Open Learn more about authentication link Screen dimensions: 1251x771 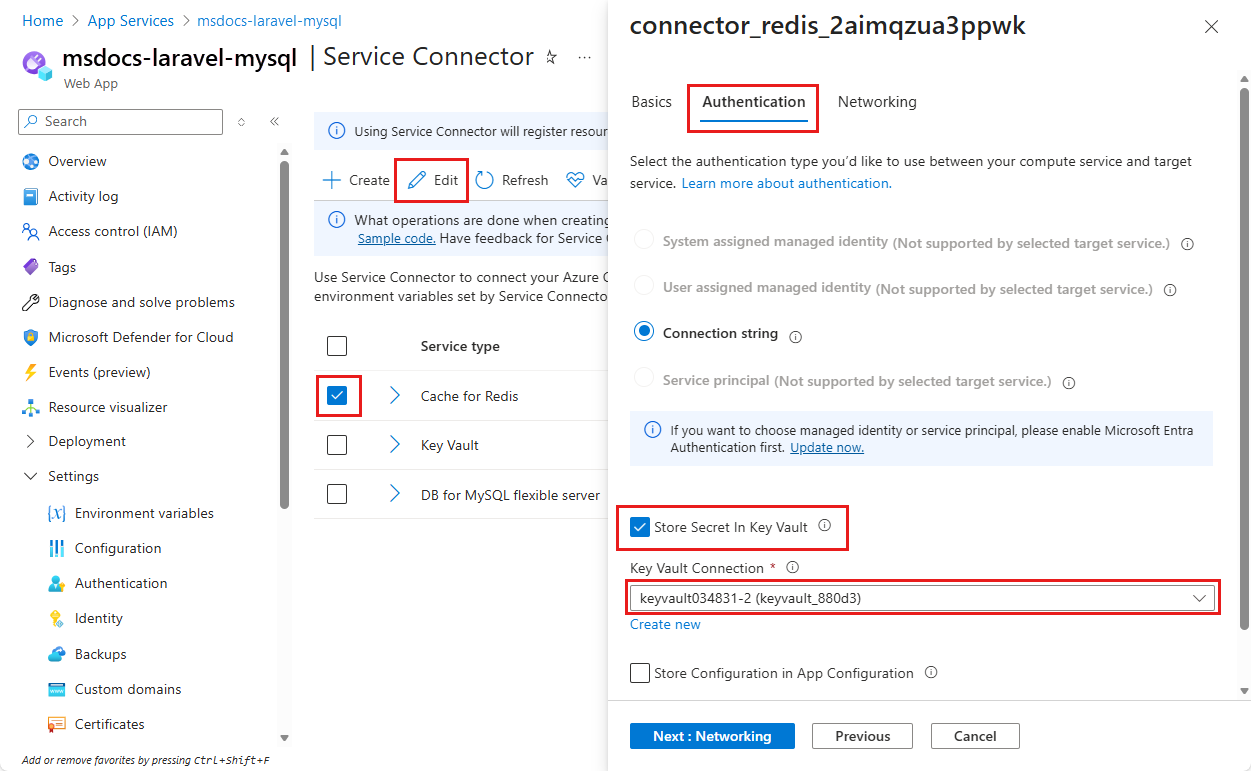786,183
